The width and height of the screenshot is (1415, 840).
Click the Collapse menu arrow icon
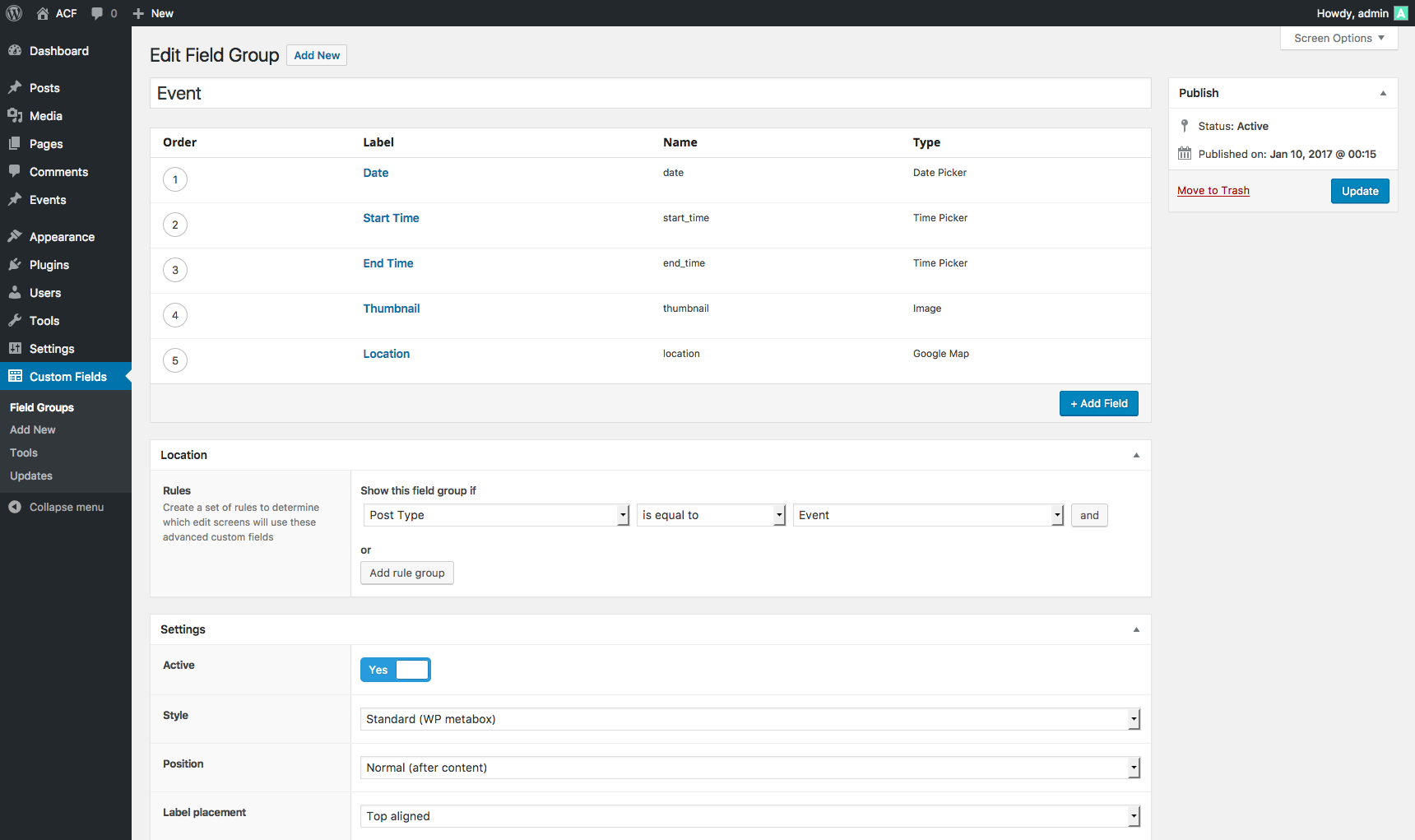(x=15, y=507)
